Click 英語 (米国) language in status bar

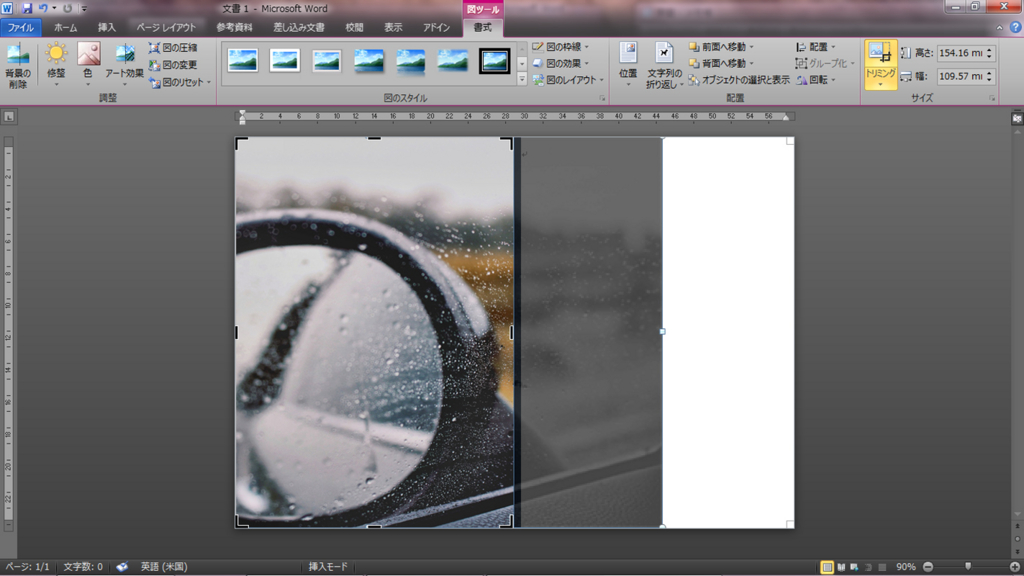coord(164,567)
